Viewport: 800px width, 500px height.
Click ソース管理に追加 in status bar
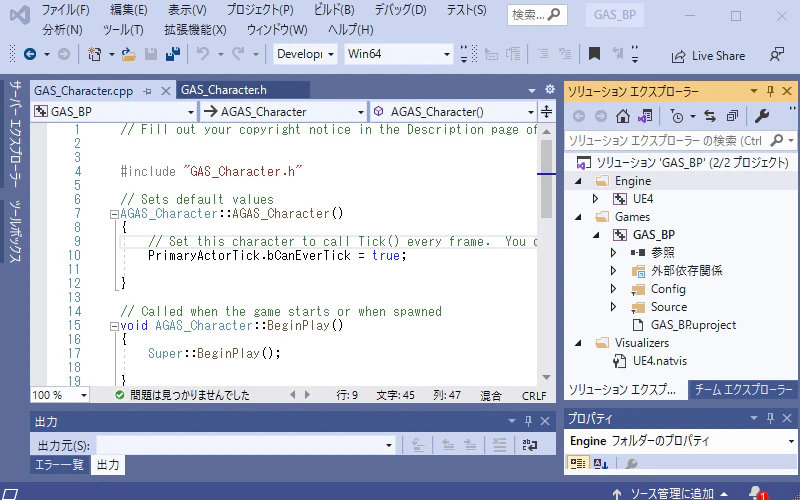670,493
